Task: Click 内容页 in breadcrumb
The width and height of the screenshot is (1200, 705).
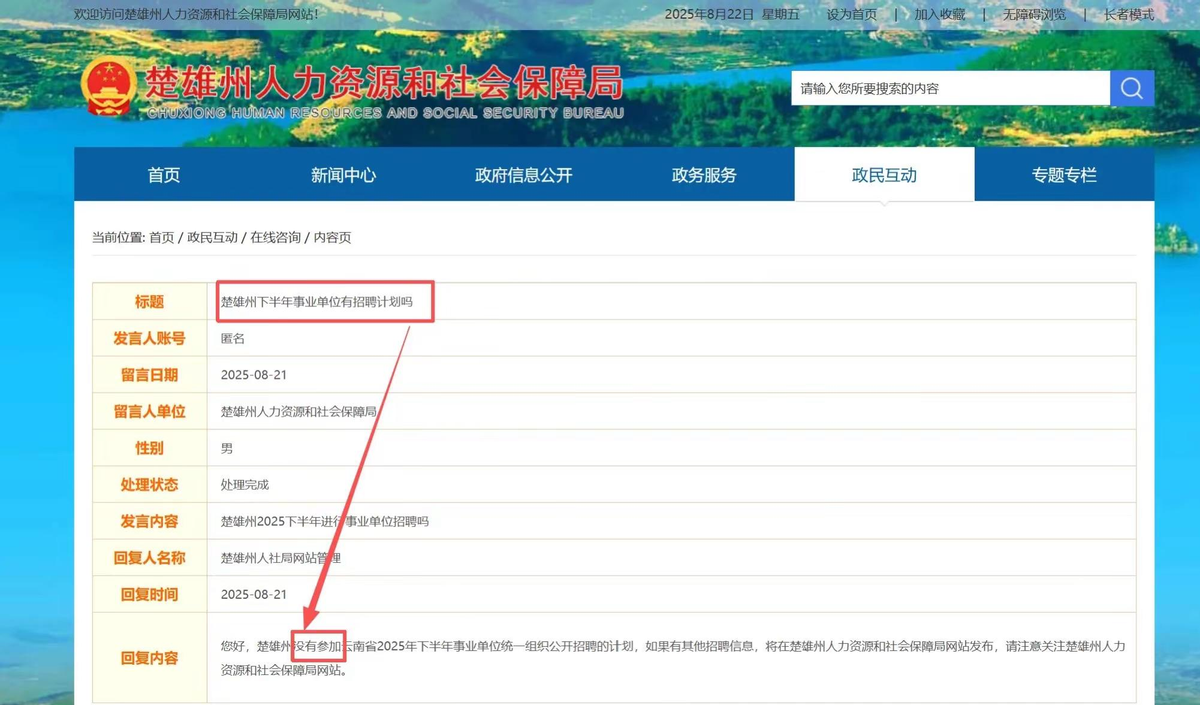Action: (333, 237)
